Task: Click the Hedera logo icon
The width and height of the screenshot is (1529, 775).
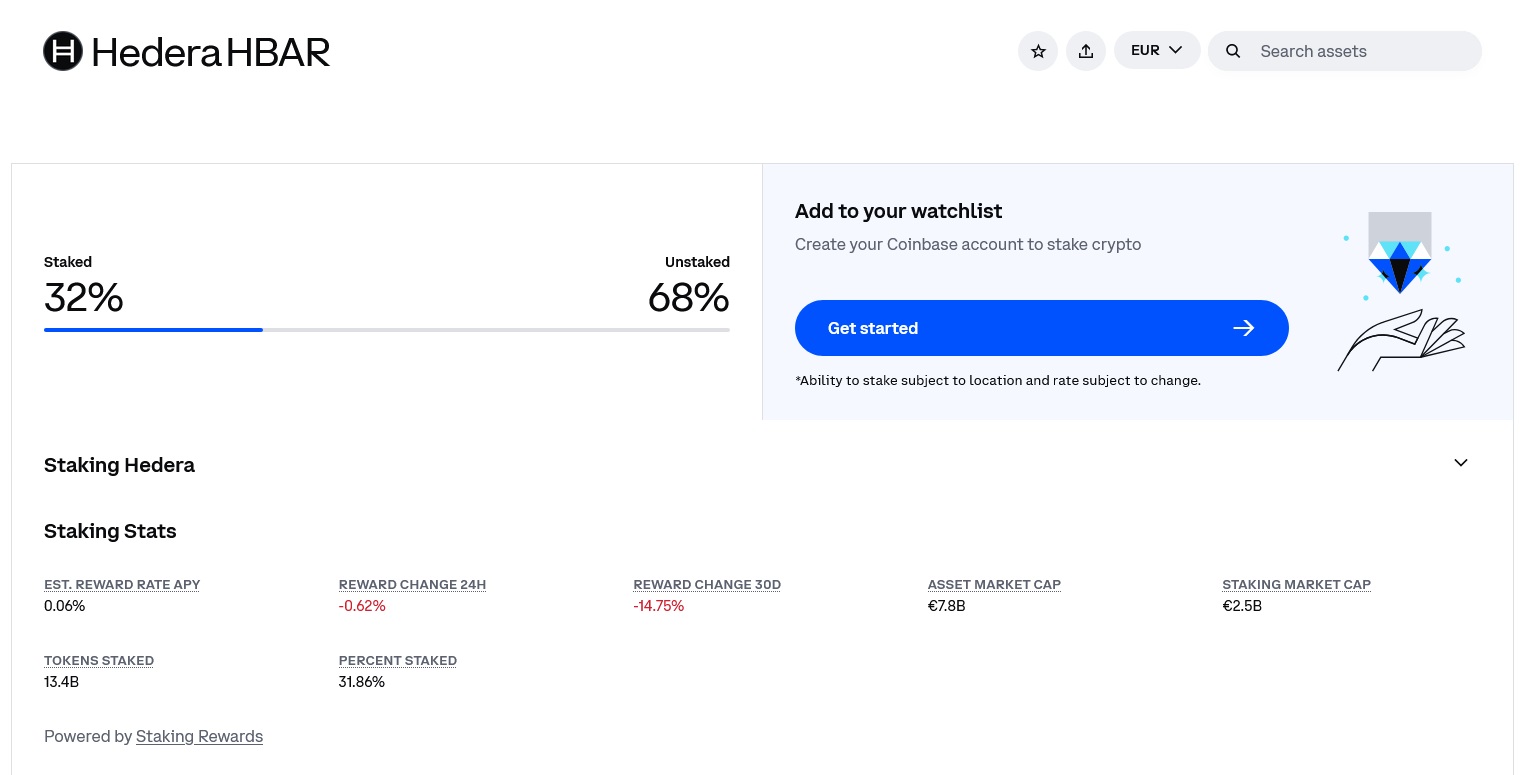Action: tap(62, 51)
